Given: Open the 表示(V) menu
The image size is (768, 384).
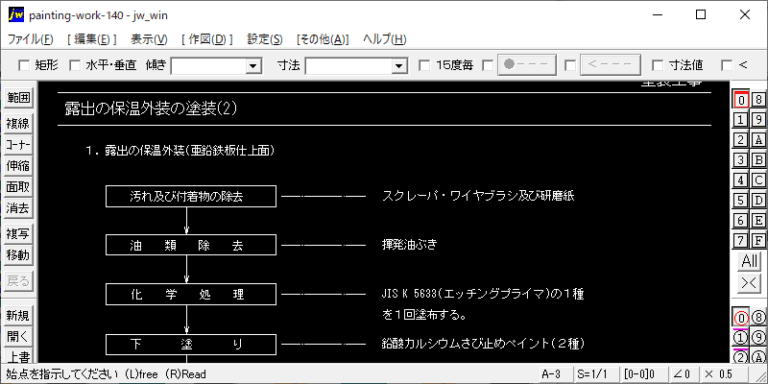Looking at the screenshot, I should [149, 40].
